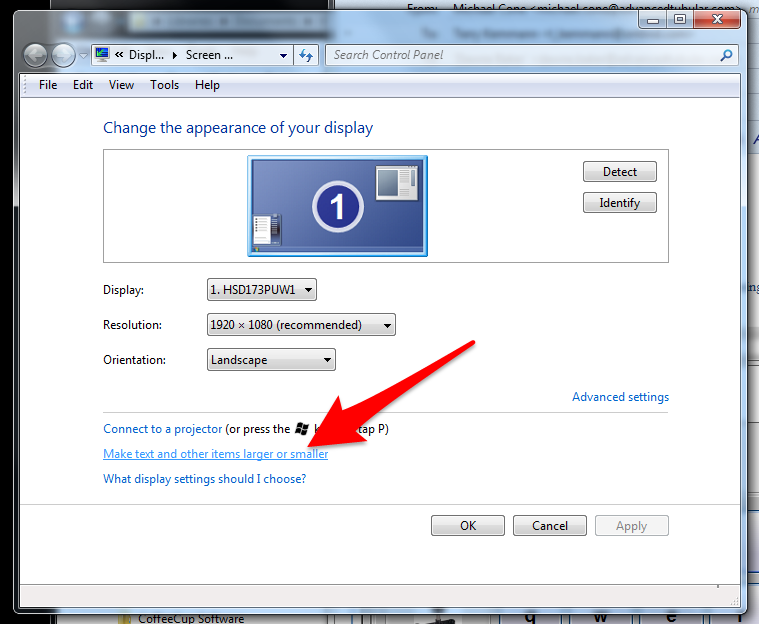Viewport: 759px width, 624px height.
Task: Click the Advanced settings link
Action: [620, 397]
